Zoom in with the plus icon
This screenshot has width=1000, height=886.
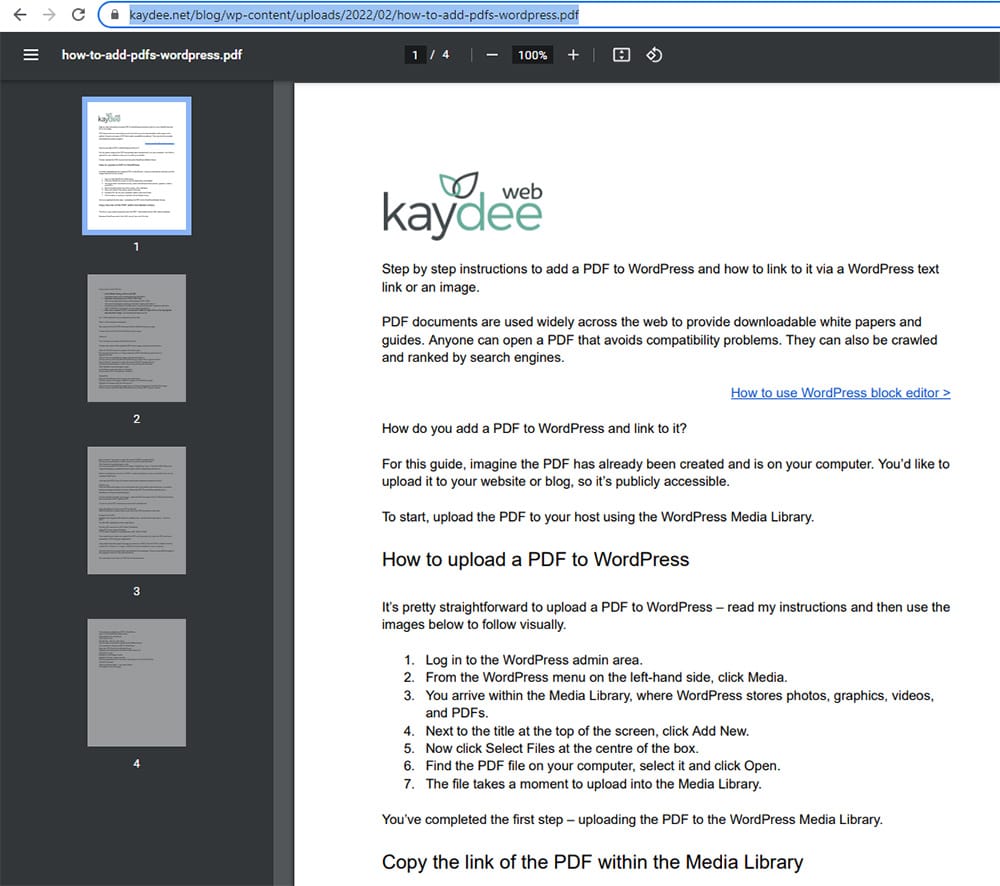573,55
